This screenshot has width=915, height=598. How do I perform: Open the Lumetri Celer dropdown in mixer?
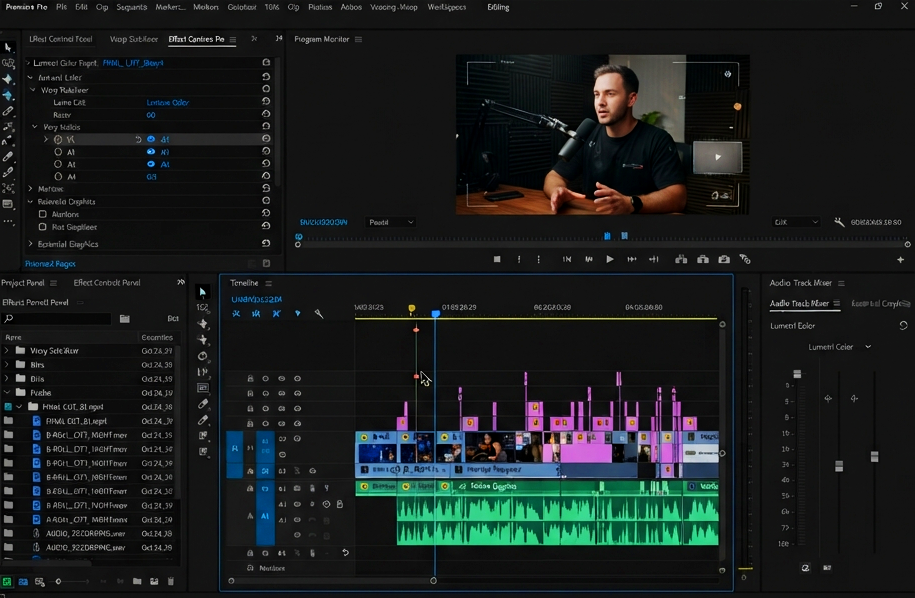click(x=839, y=347)
